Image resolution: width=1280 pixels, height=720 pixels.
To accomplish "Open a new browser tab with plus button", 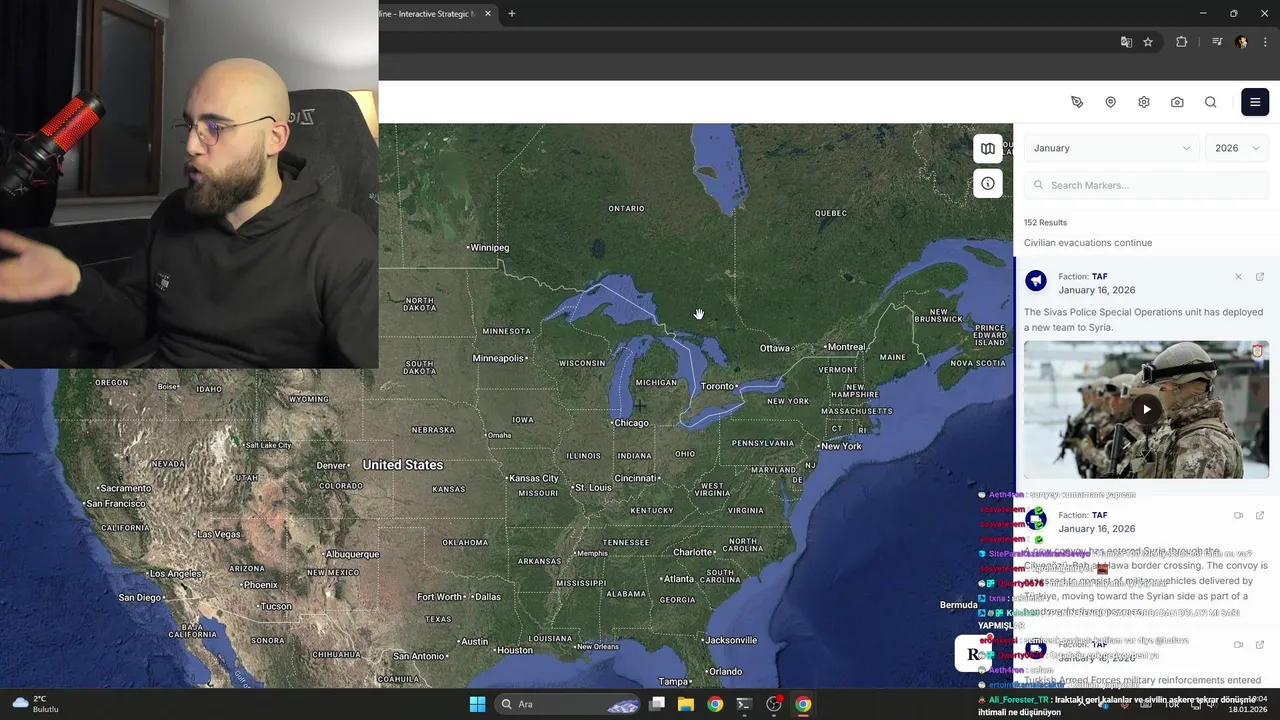I will (512, 14).
